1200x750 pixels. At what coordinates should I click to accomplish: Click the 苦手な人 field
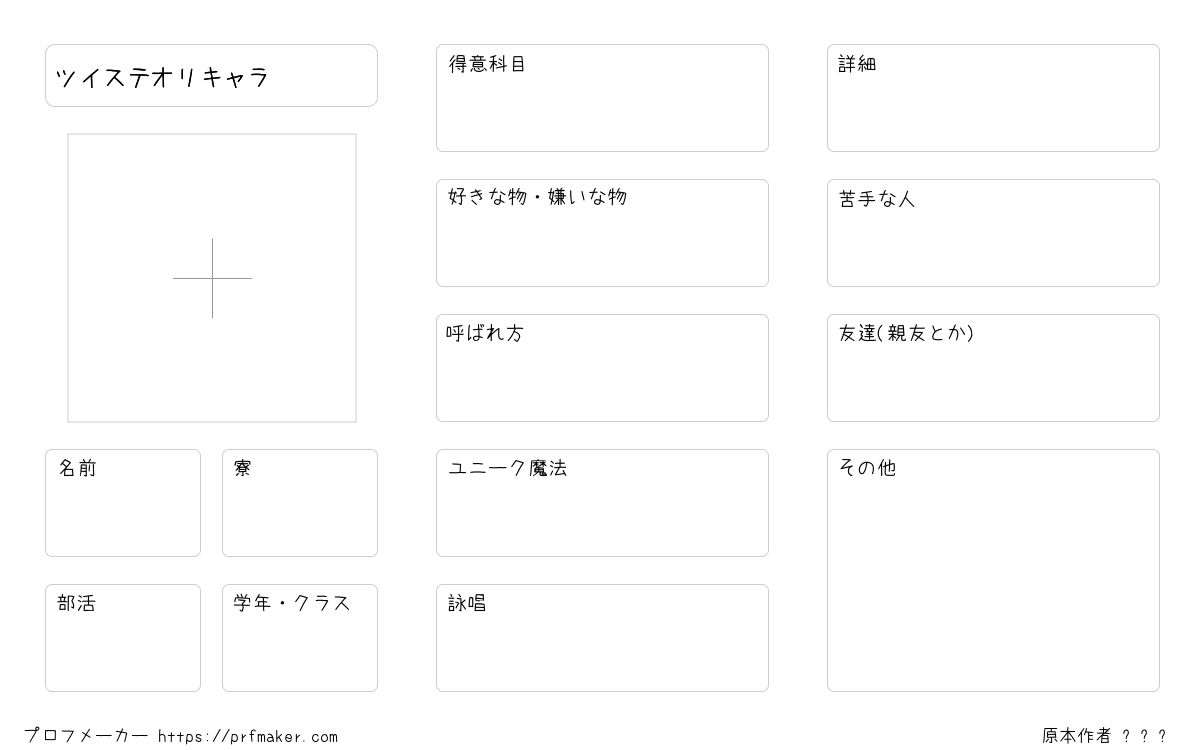coord(993,233)
